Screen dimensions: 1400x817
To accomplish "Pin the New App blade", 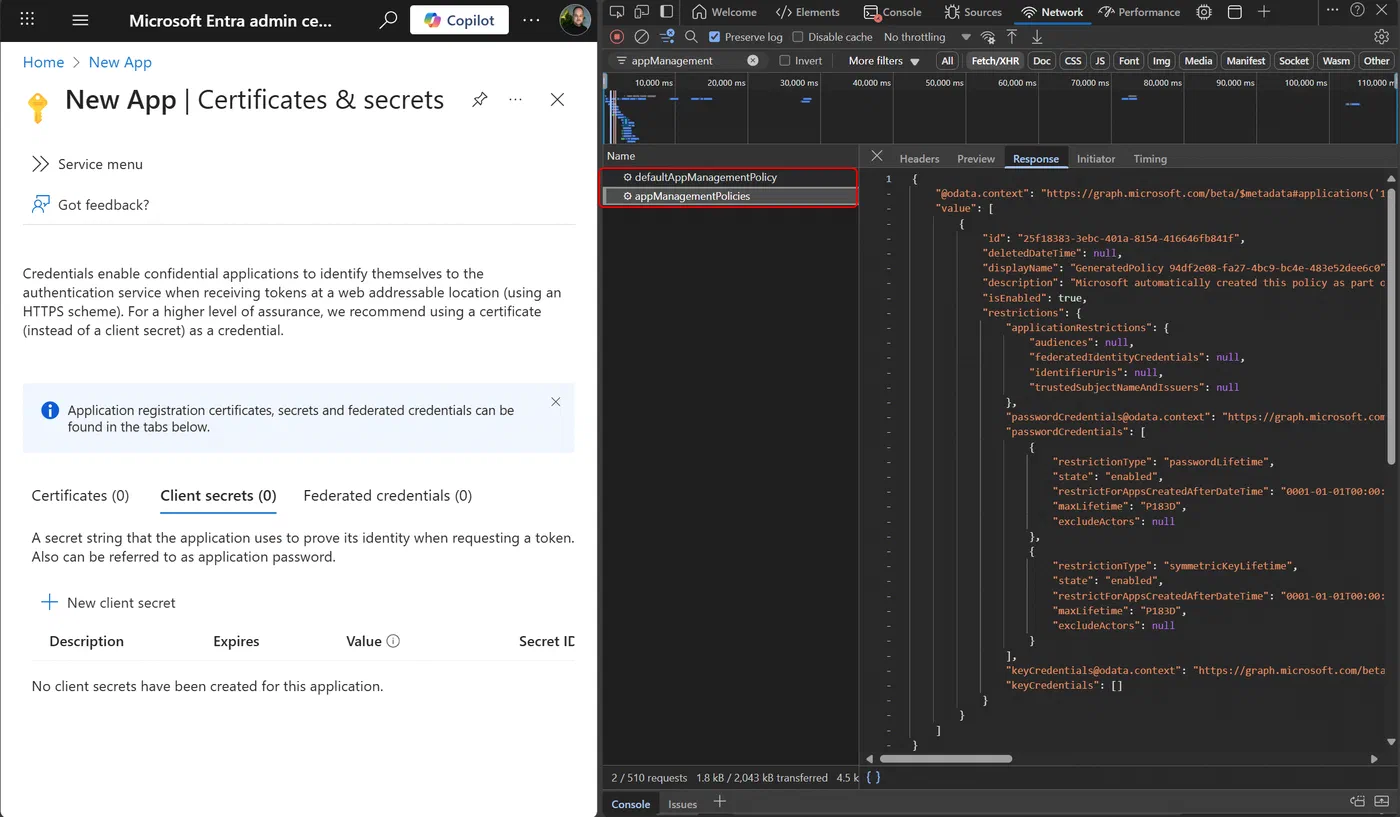I will click(480, 99).
